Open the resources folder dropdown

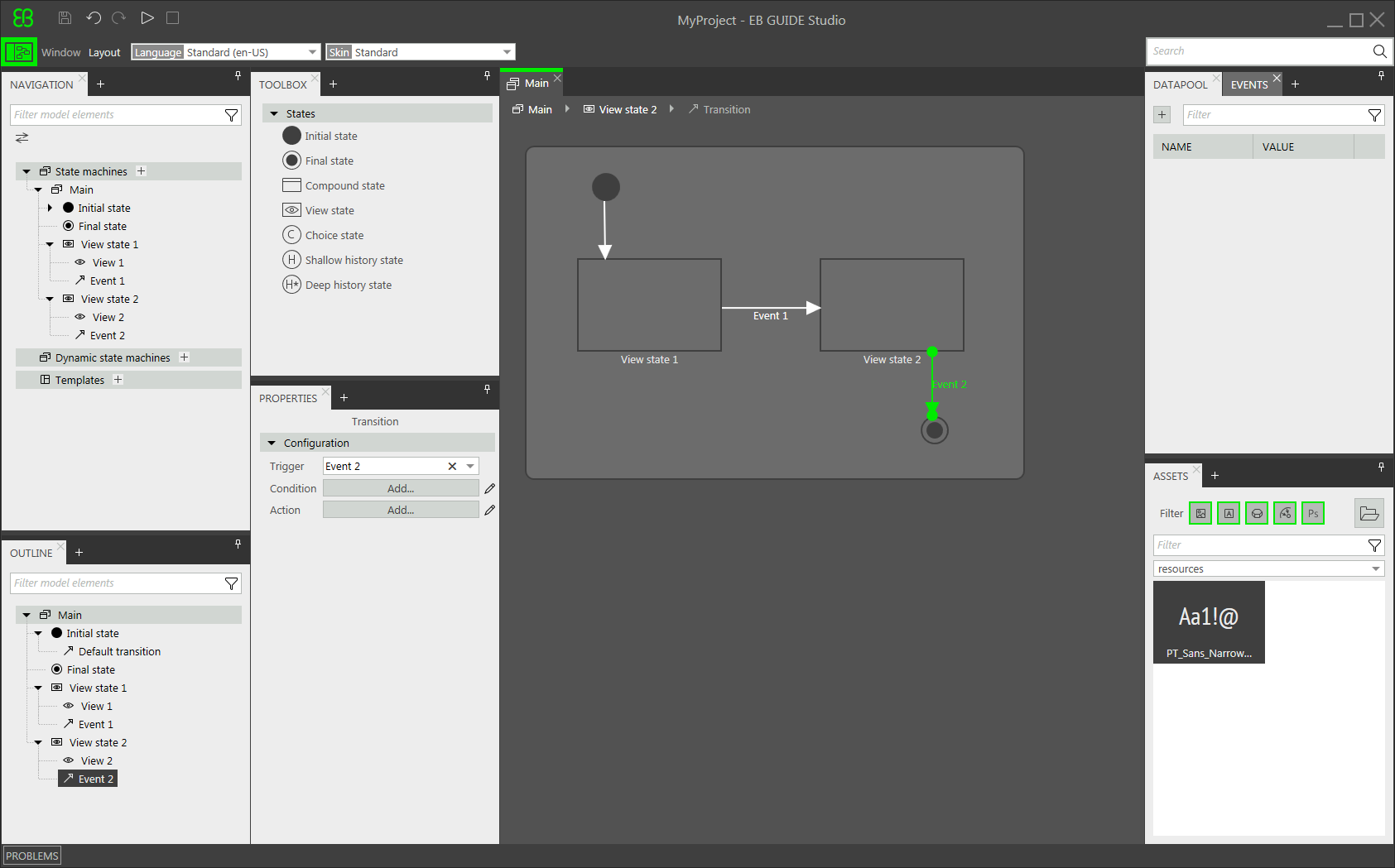[x=1375, y=568]
